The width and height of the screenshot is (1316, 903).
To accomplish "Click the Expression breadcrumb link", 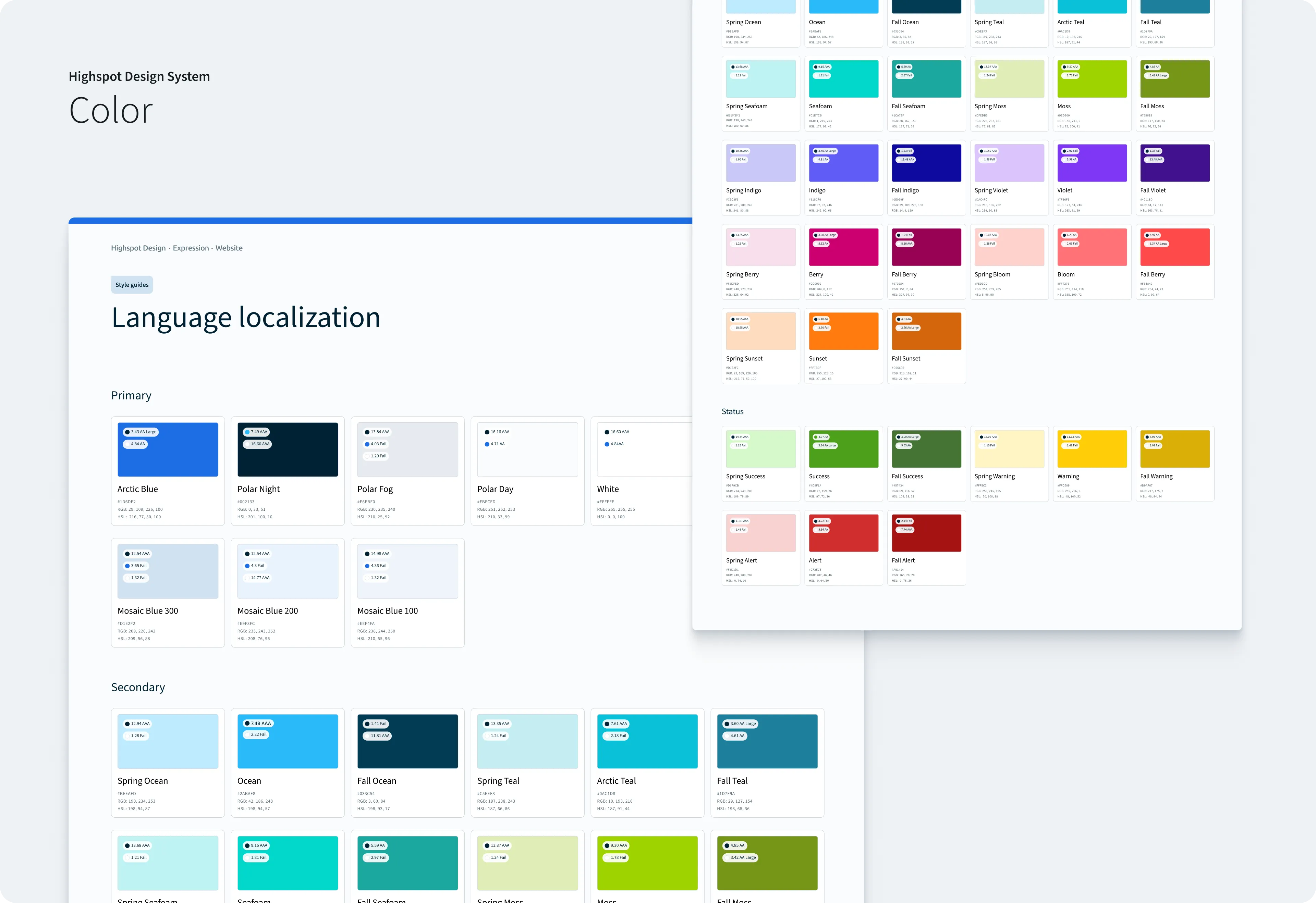I will click(191, 248).
